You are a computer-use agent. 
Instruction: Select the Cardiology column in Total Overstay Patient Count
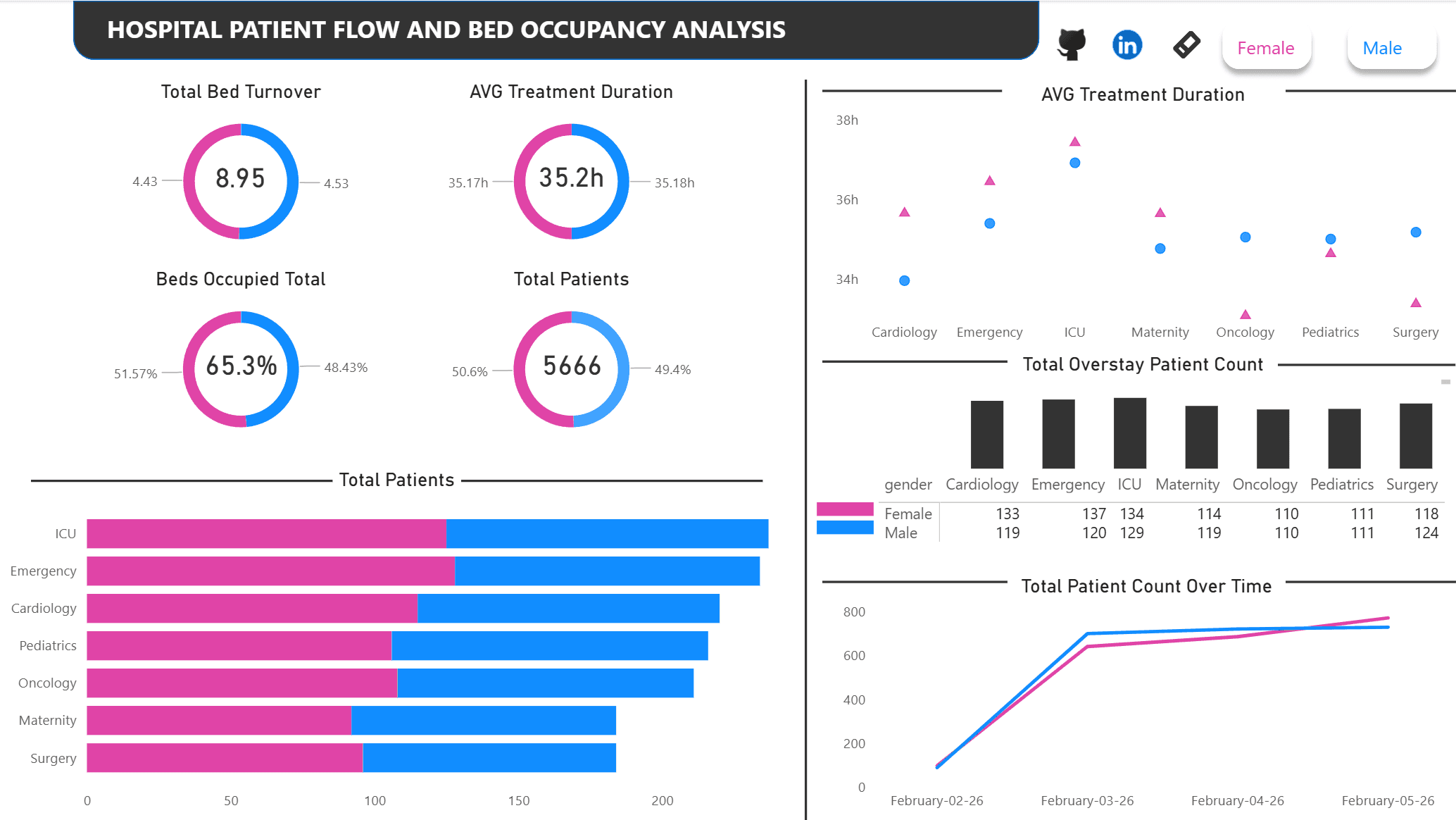[986, 433]
